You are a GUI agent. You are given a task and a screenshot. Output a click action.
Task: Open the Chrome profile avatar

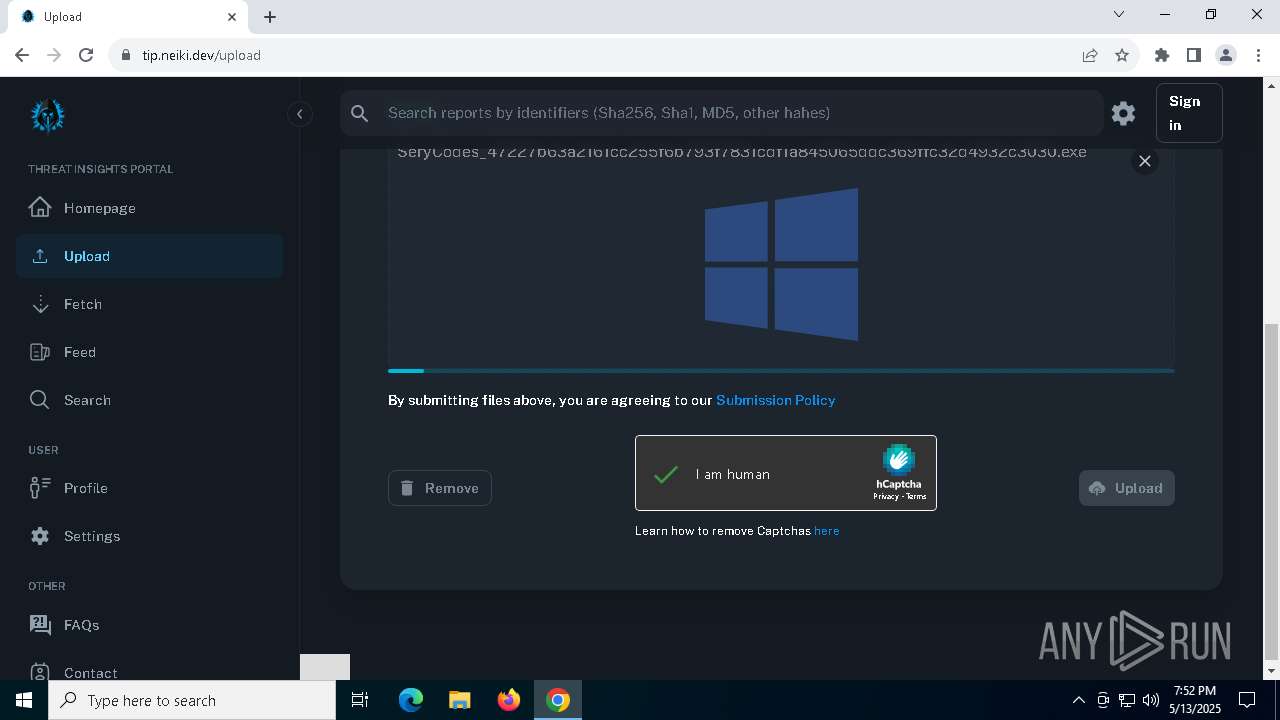1226,55
